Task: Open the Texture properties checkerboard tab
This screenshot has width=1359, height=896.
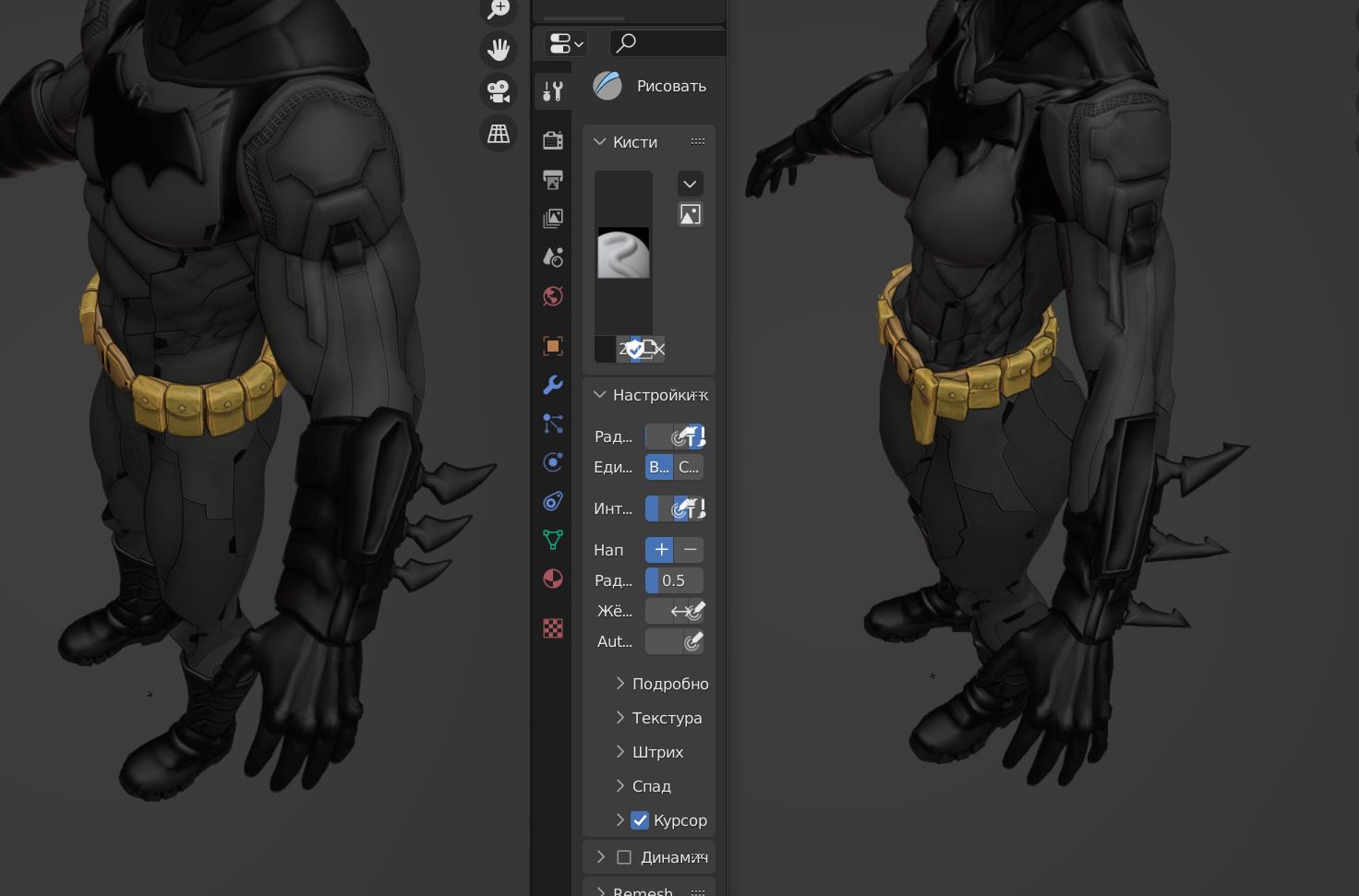Action: click(553, 628)
